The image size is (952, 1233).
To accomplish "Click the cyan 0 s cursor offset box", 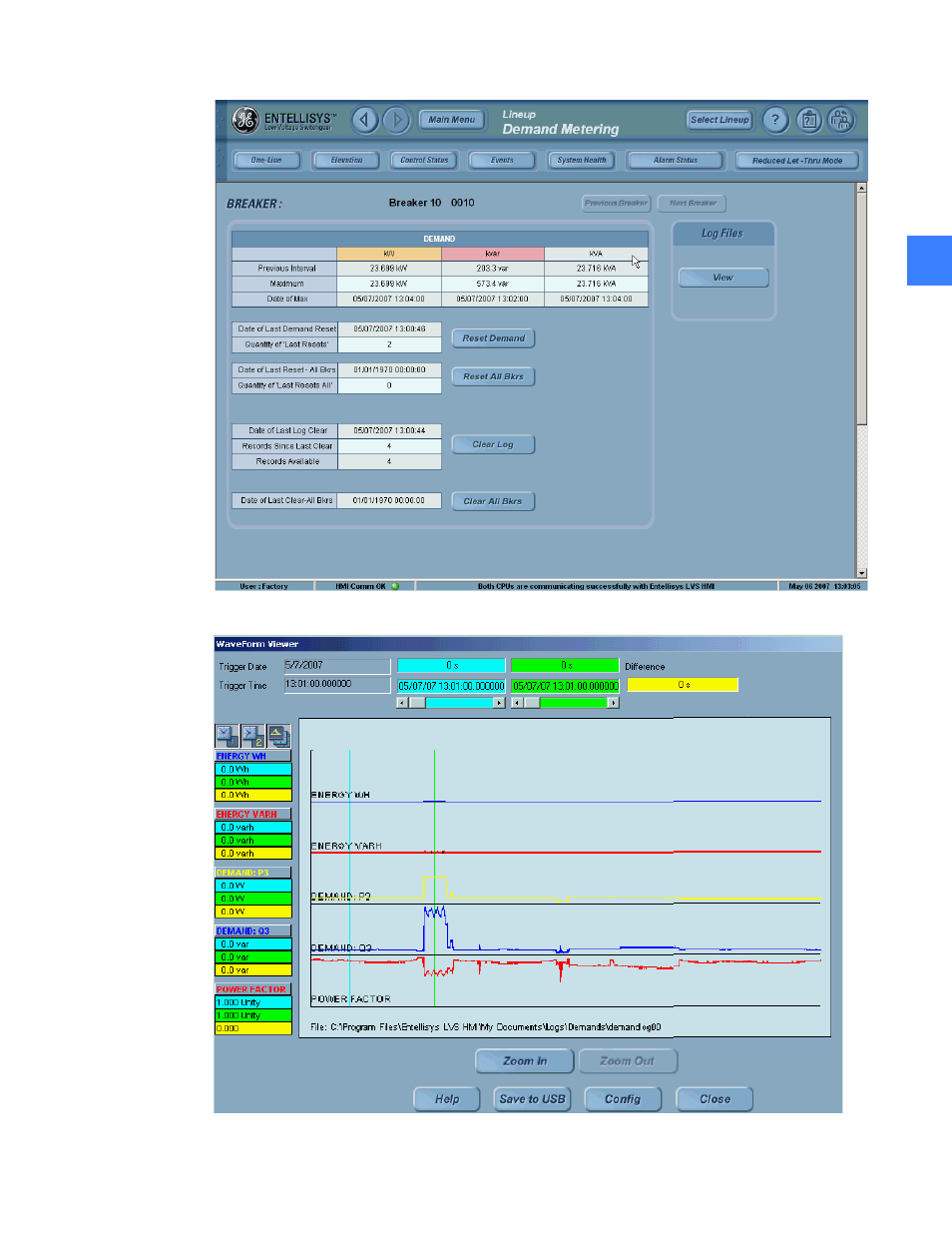I will [452, 665].
